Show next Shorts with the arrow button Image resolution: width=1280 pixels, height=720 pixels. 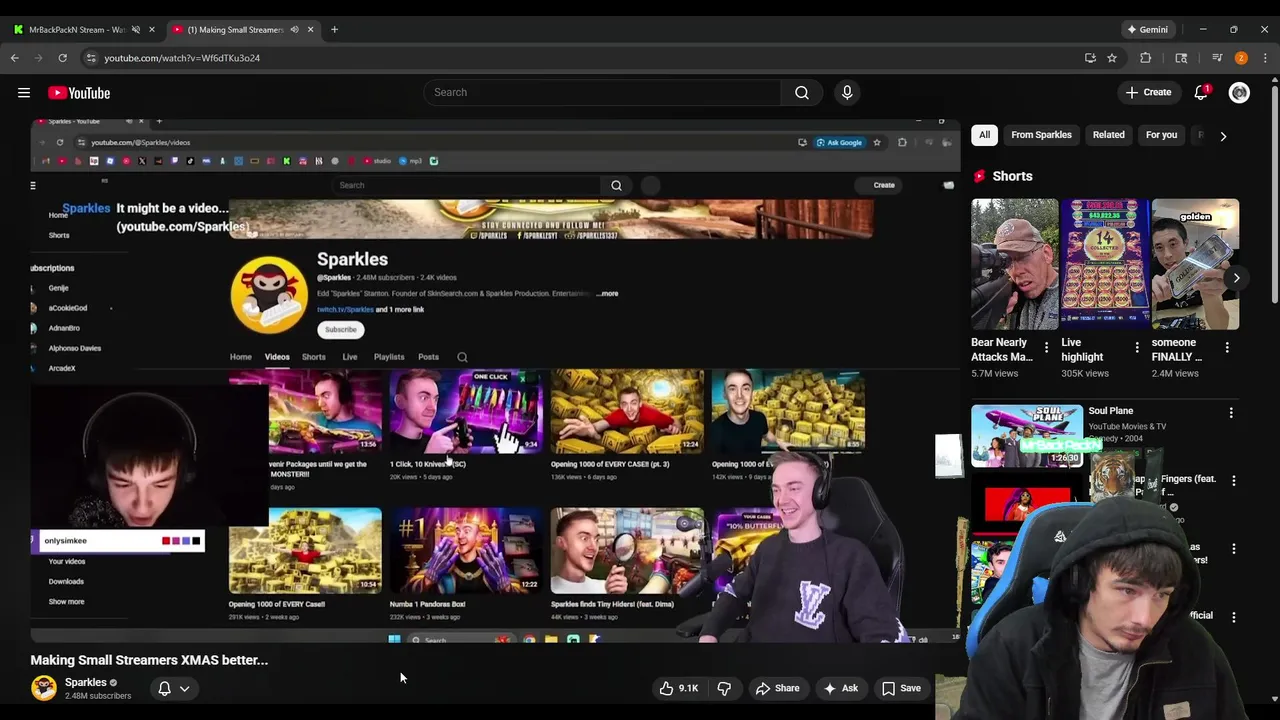coord(1237,278)
